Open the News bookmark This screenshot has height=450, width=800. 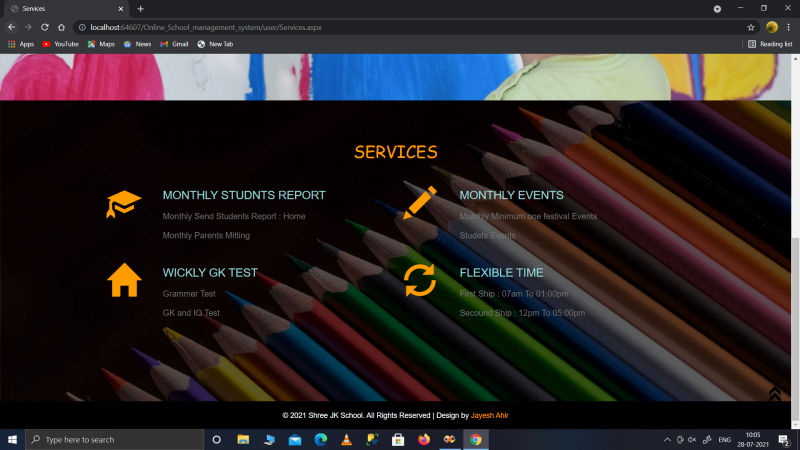pos(137,44)
